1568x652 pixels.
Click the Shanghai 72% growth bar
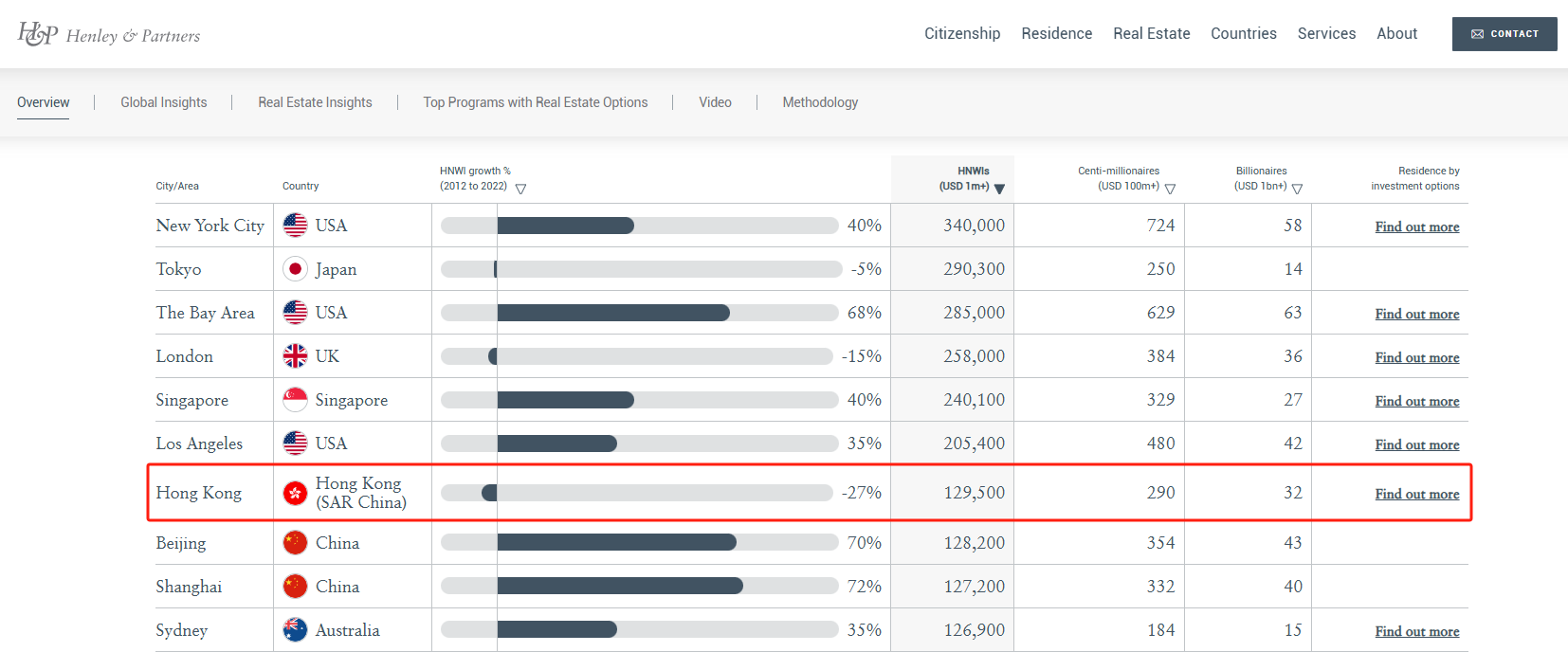point(640,587)
